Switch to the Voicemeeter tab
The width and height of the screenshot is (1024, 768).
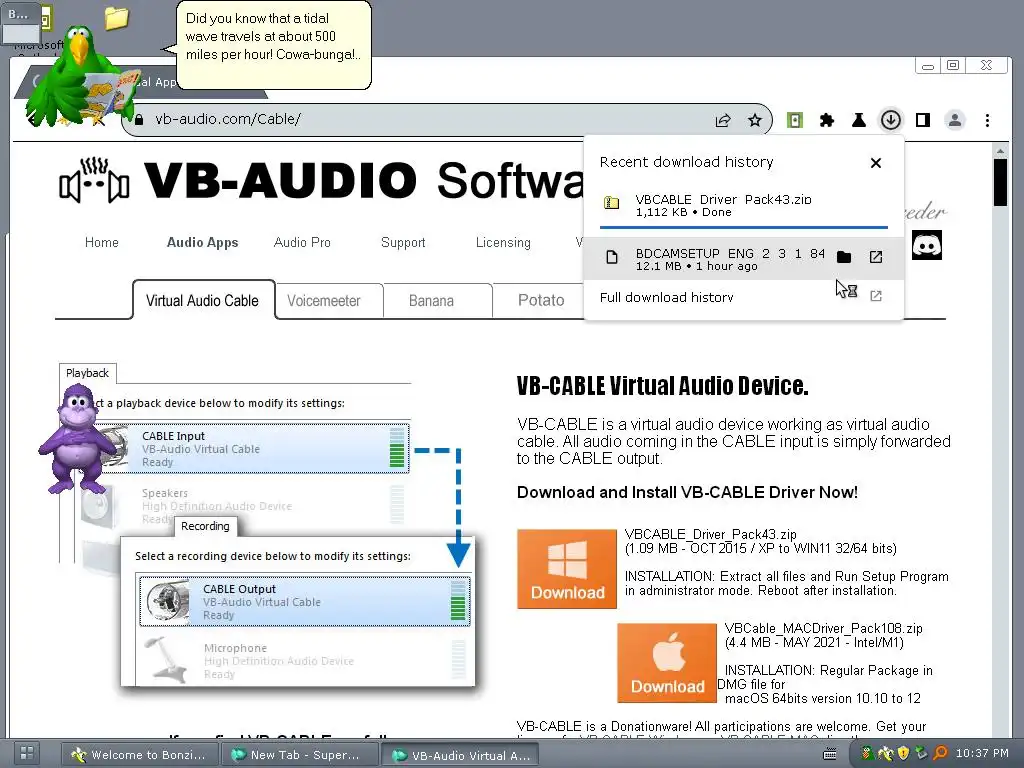pos(324,301)
